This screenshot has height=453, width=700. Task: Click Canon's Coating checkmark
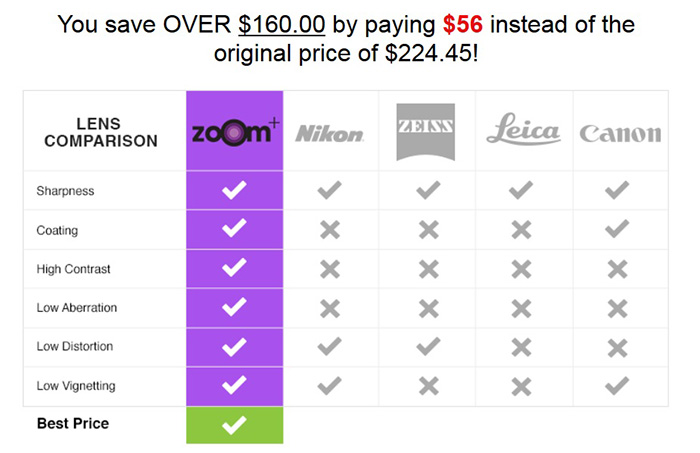click(x=617, y=229)
